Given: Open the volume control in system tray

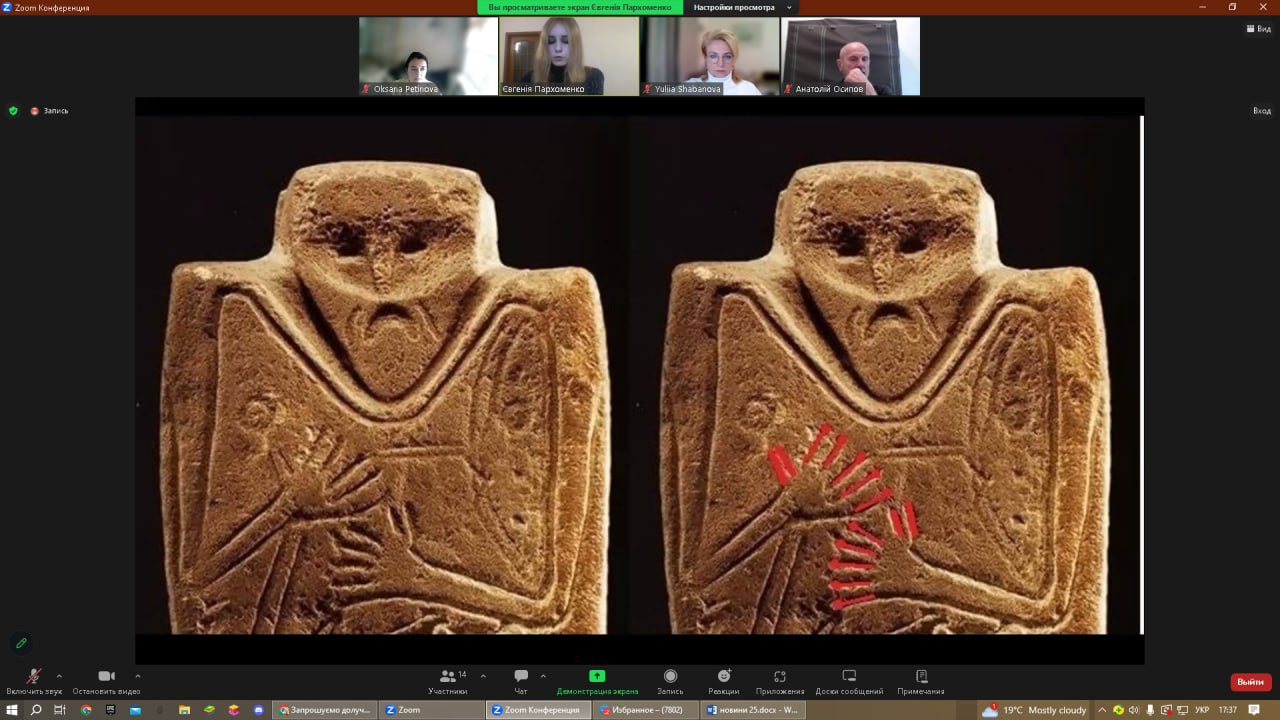Looking at the screenshot, I should (1134, 710).
